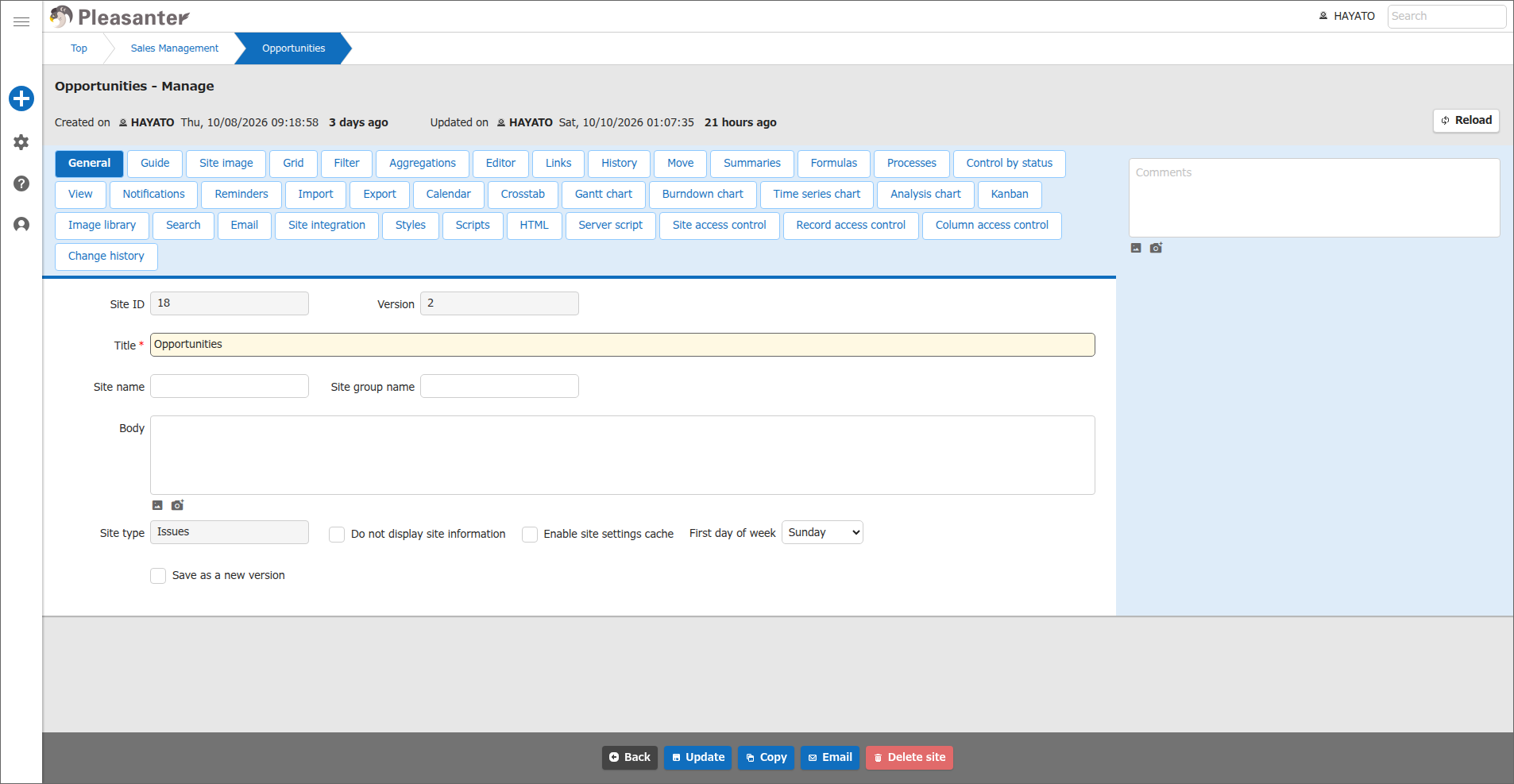Open the Links tab

click(x=558, y=164)
